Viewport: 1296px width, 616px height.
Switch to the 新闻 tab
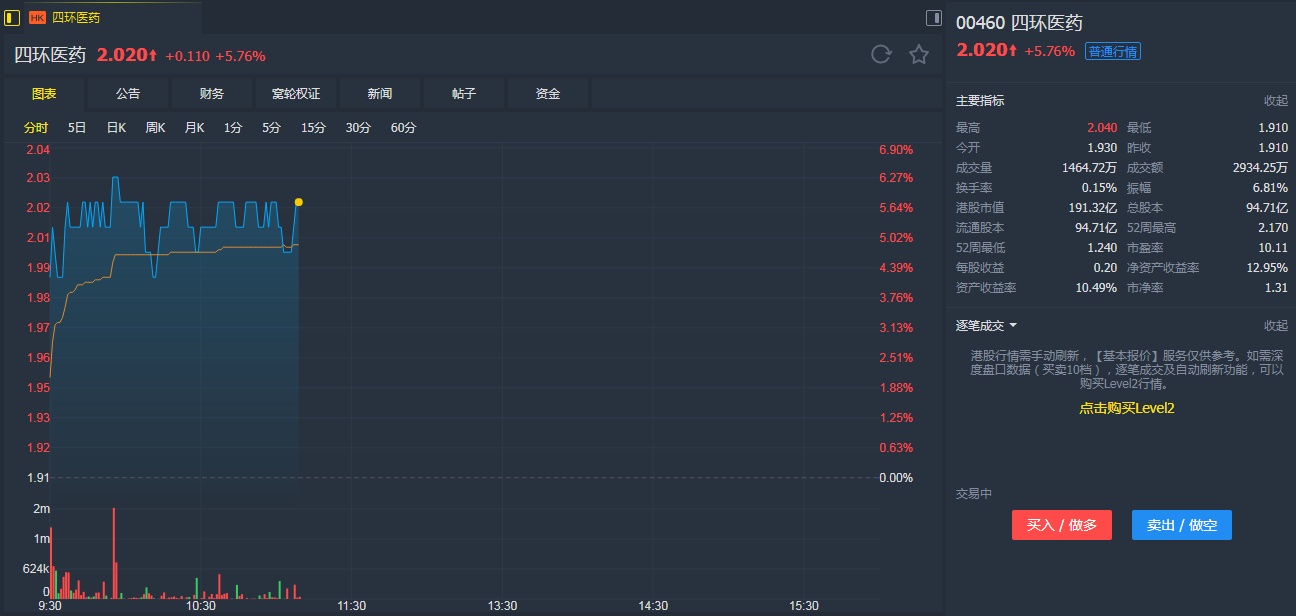[380, 94]
